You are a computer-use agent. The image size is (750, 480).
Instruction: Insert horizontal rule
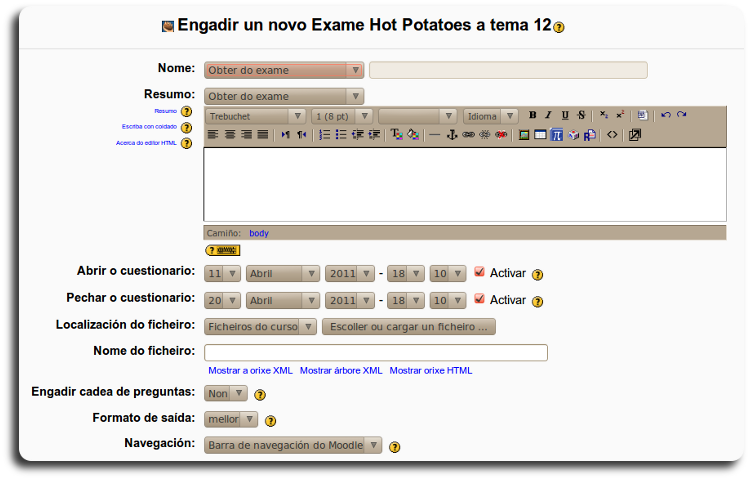[x=434, y=135]
